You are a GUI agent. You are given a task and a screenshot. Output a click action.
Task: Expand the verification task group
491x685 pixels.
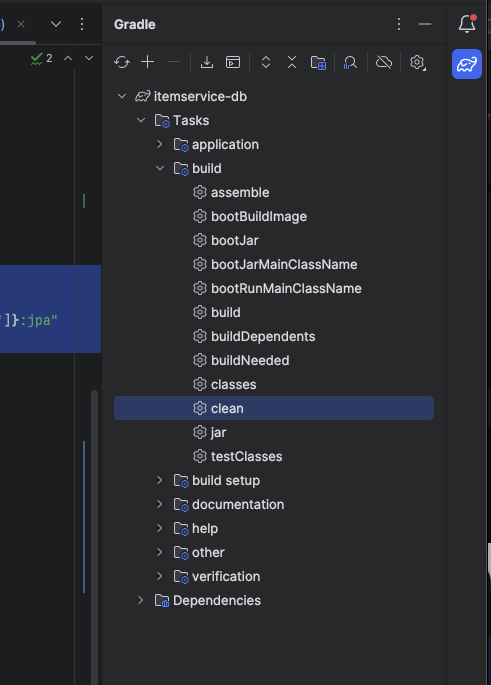(x=160, y=576)
